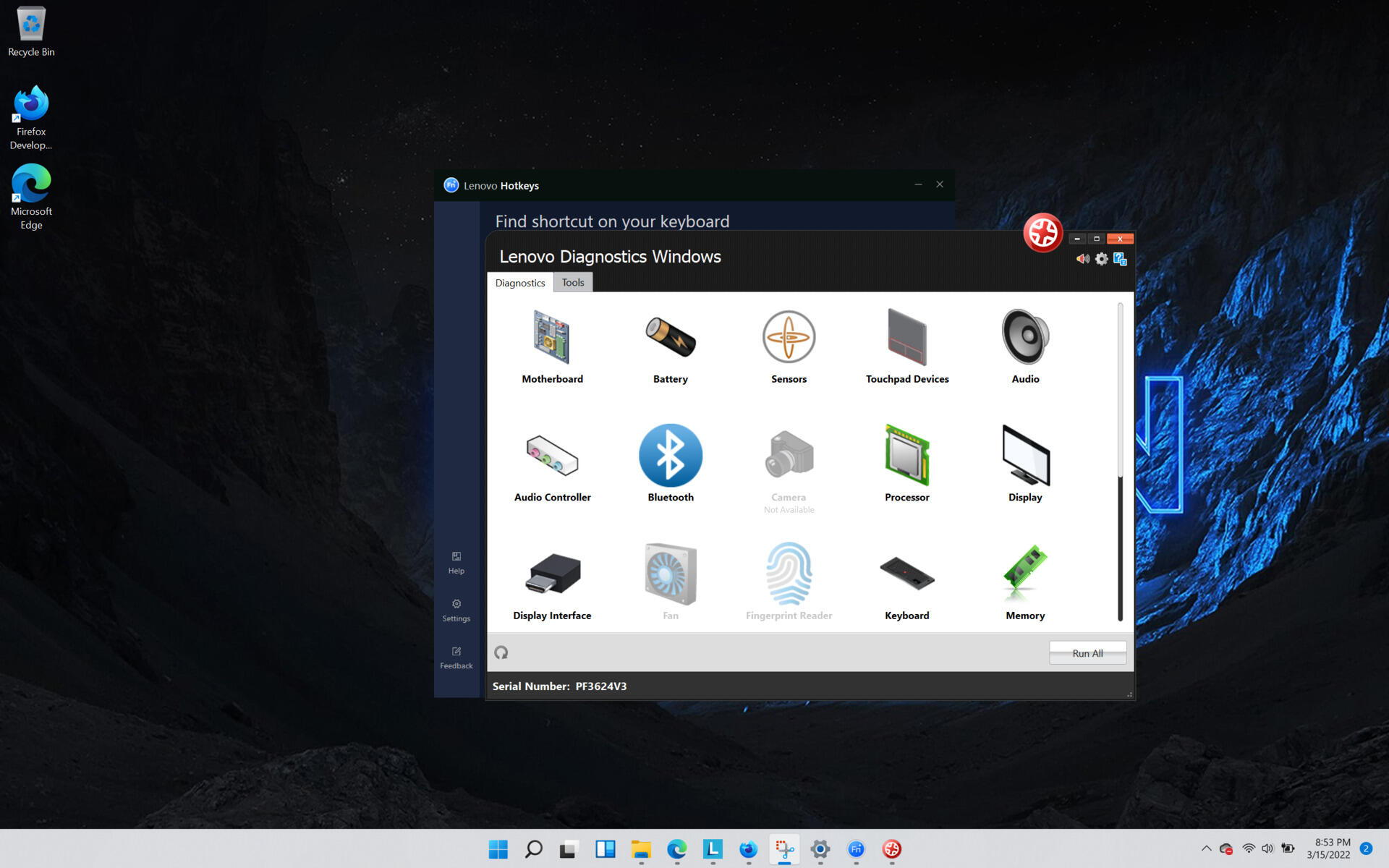Open the Keyboard diagnostic
1389x868 pixels.
[907, 574]
